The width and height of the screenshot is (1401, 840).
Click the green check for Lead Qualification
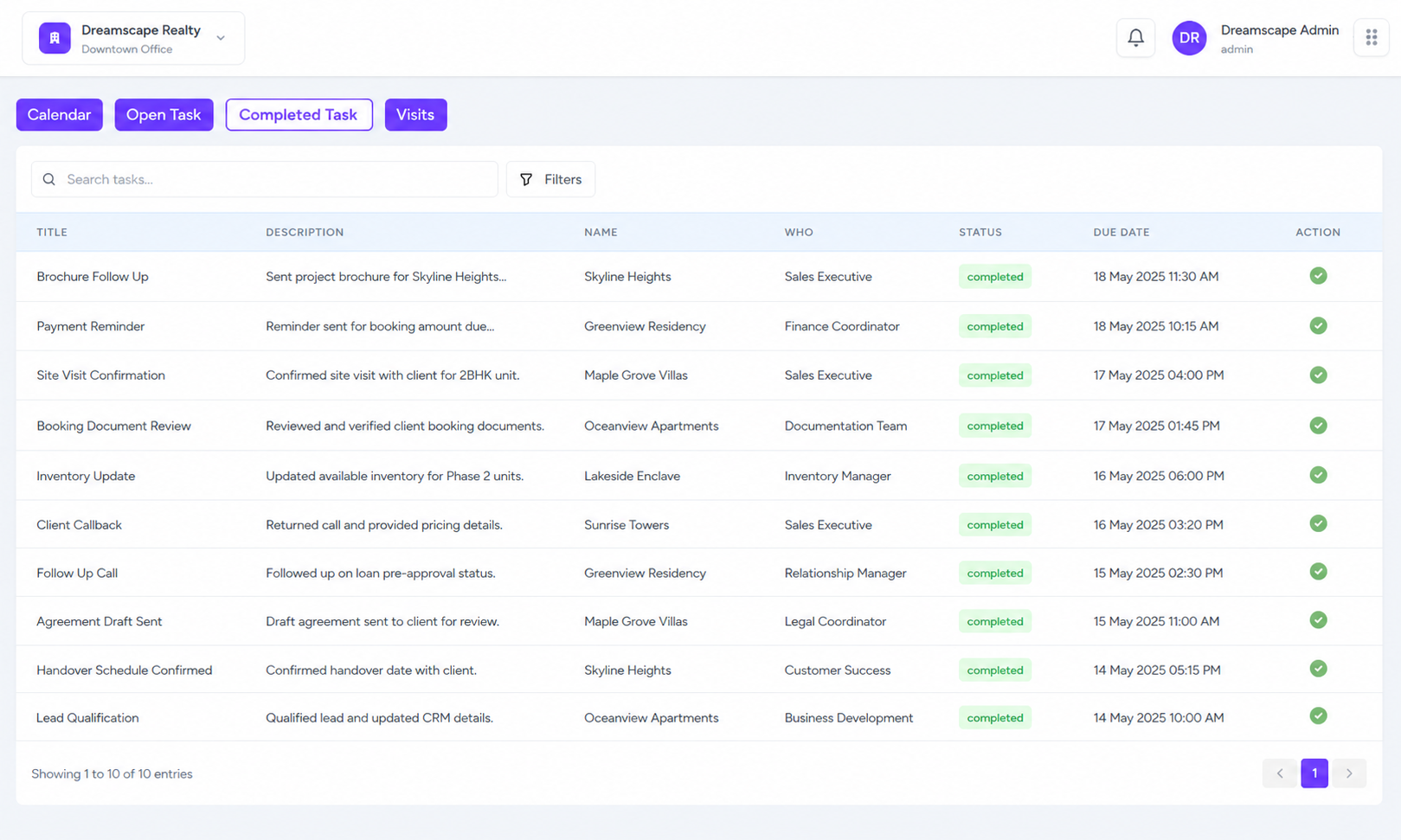1318,716
